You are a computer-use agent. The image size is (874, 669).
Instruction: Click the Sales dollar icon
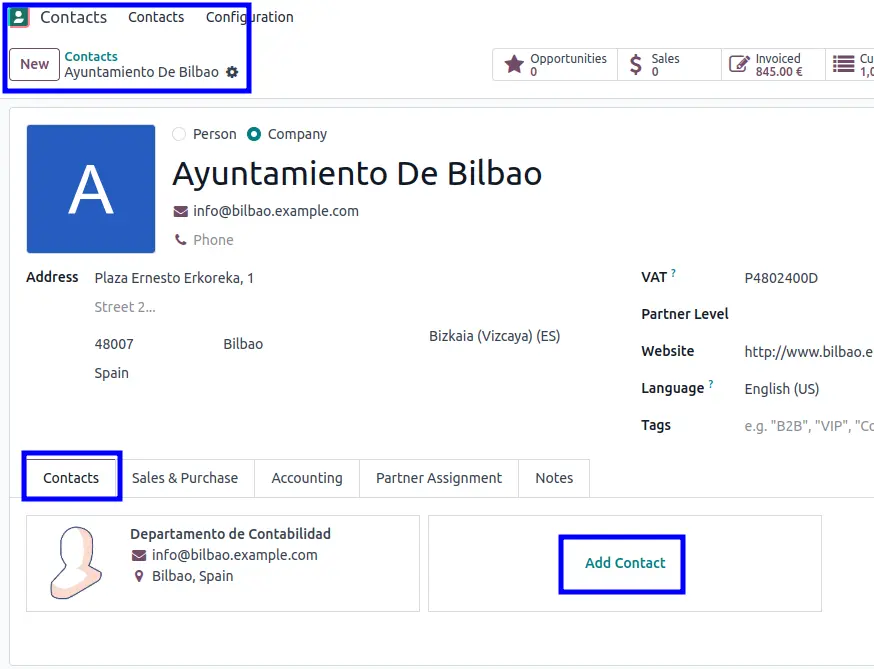[635, 64]
